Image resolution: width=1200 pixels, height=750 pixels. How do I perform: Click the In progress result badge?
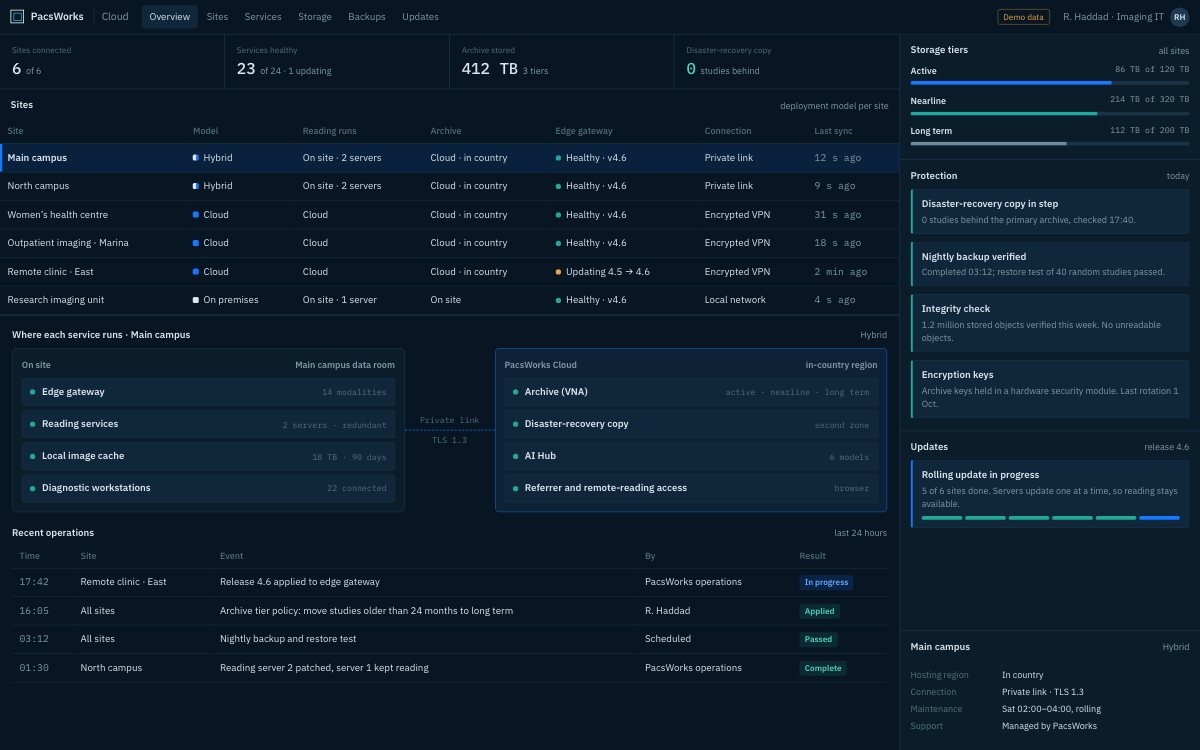pos(826,582)
